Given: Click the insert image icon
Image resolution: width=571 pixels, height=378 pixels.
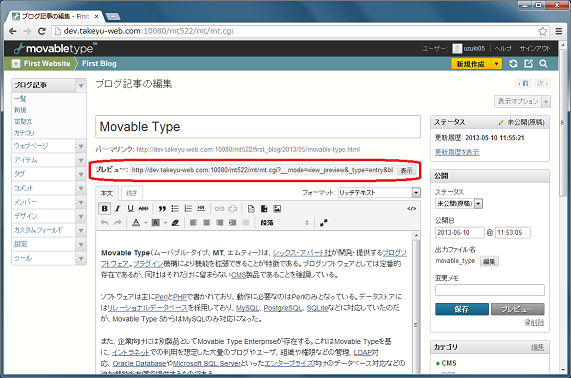Looking at the screenshot, I should 277,209.
